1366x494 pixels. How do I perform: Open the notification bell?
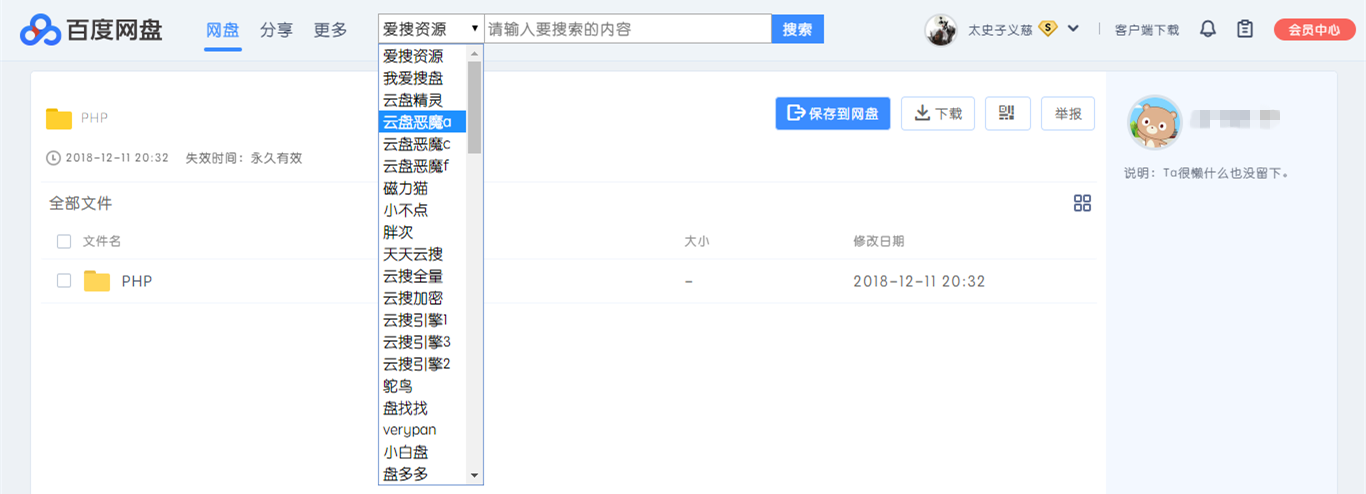[1208, 29]
